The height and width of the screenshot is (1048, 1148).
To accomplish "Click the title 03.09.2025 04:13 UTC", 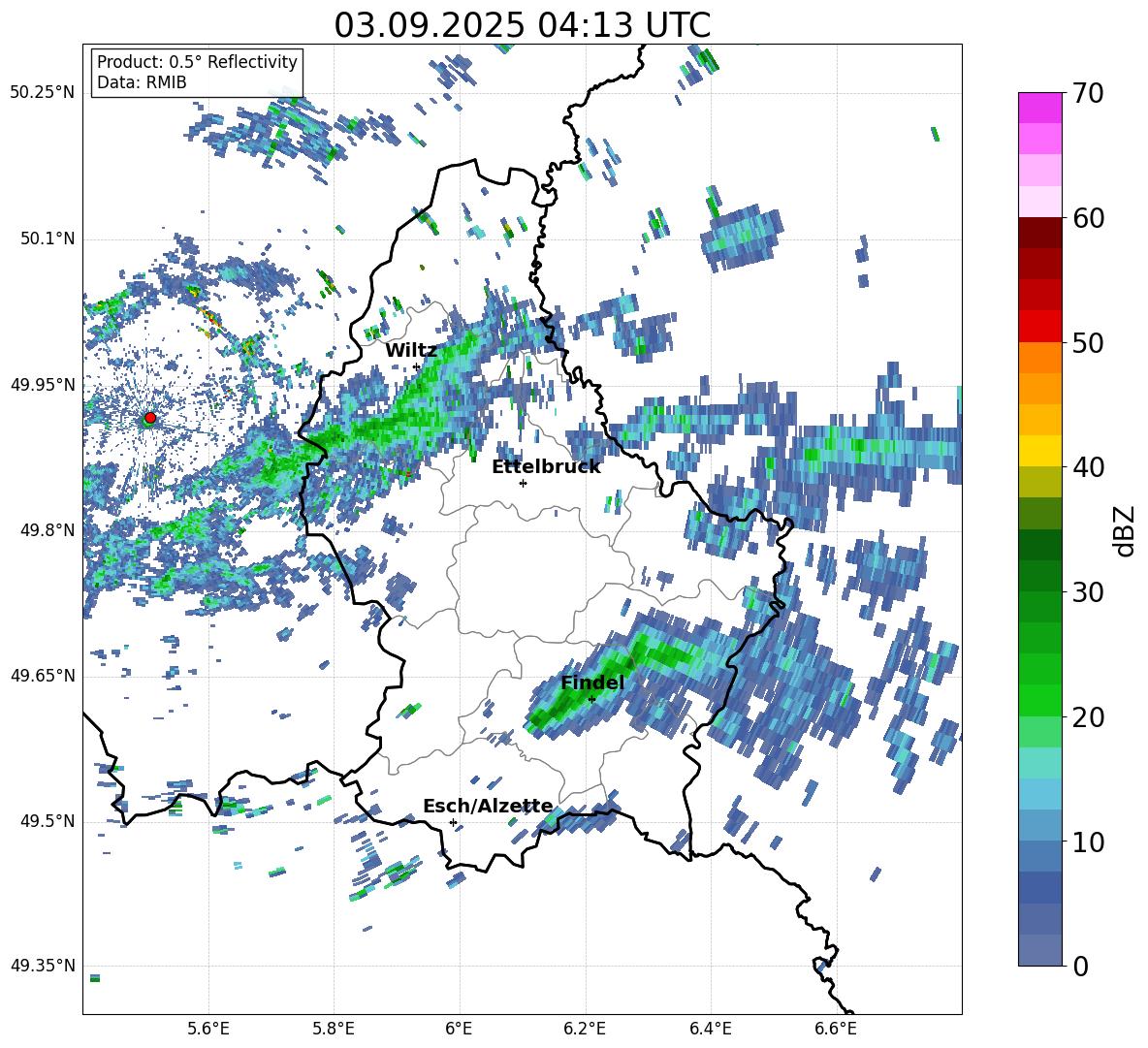I will coord(522,25).
